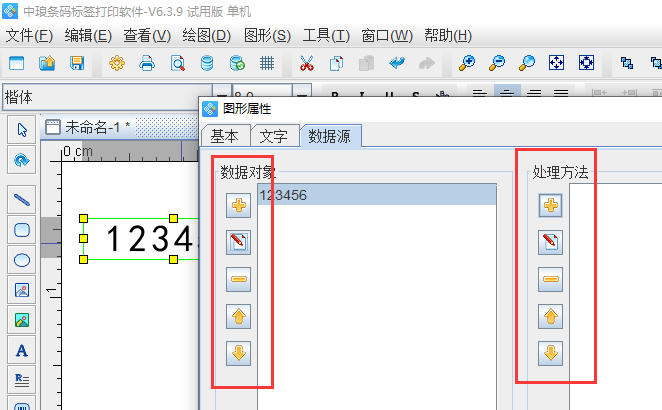Edit the processing method
Viewport: 662px width, 410px height.
tap(550, 242)
